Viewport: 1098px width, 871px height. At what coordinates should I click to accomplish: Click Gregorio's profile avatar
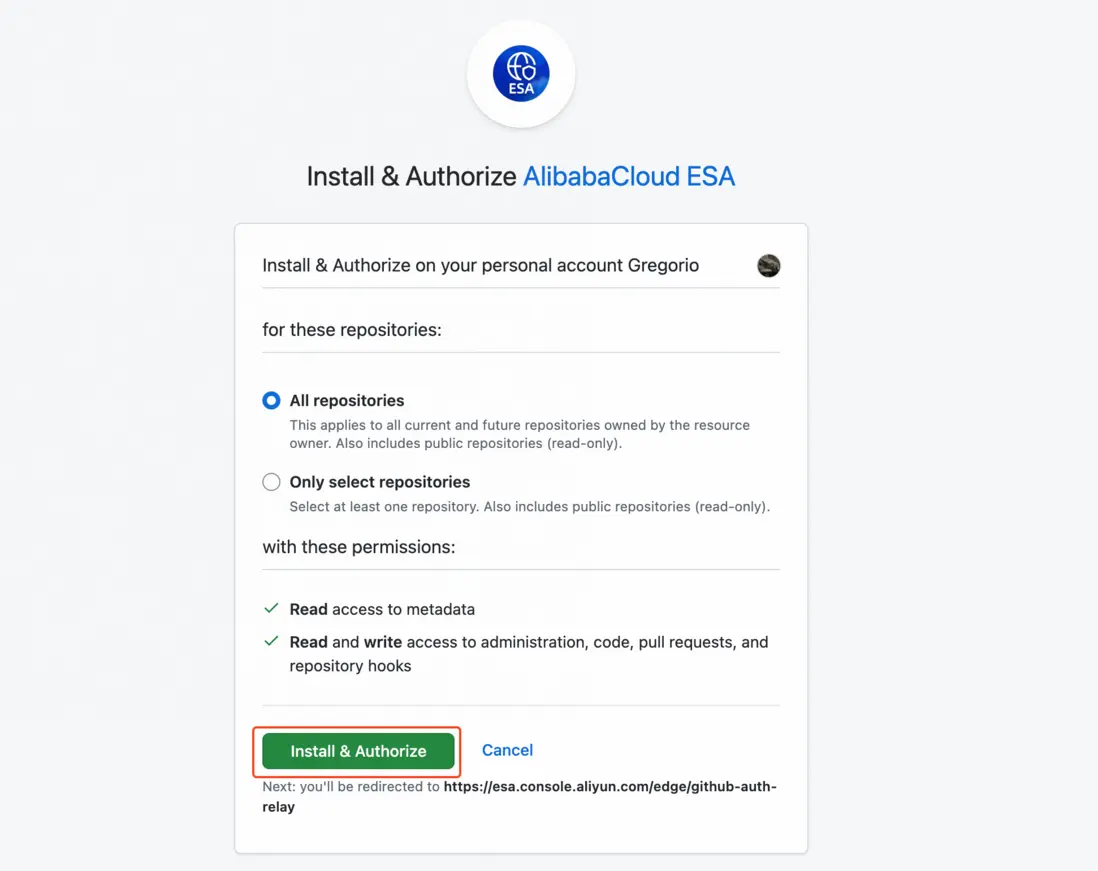pyautogui.click(x=768, y=265)
